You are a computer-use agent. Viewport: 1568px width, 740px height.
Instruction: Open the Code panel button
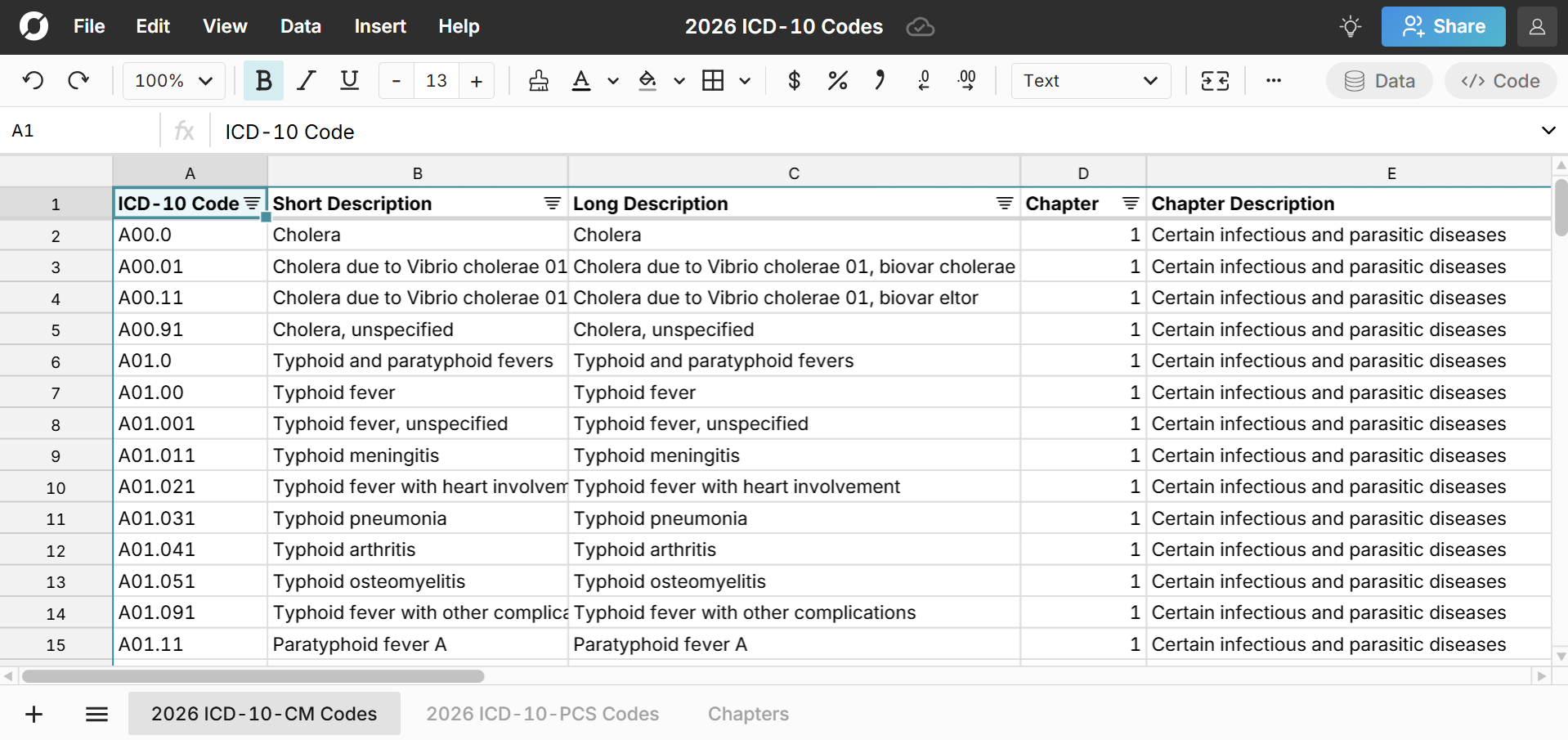(1500, 80)
